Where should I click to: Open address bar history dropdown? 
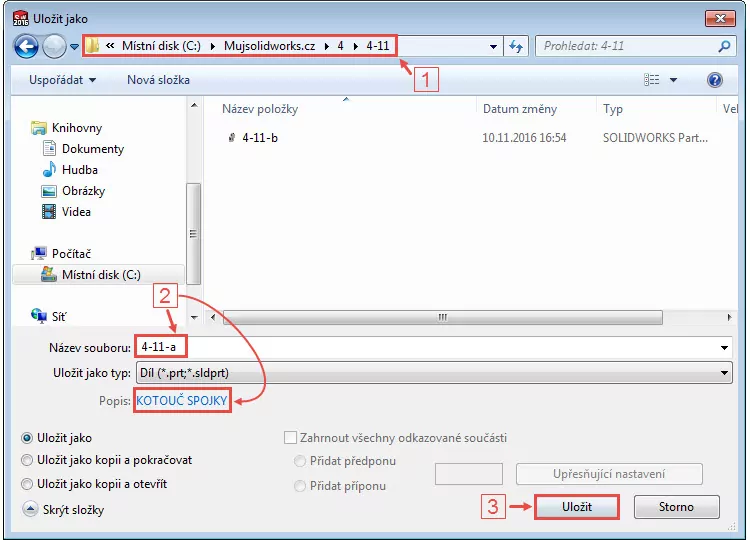pos(493,47)
